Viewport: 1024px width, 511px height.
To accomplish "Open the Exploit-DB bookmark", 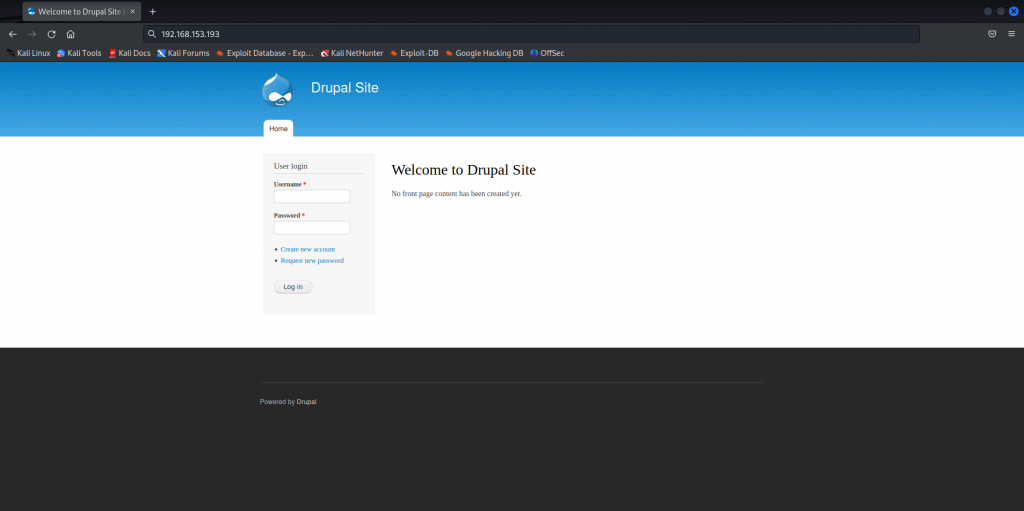I will 414,53.
